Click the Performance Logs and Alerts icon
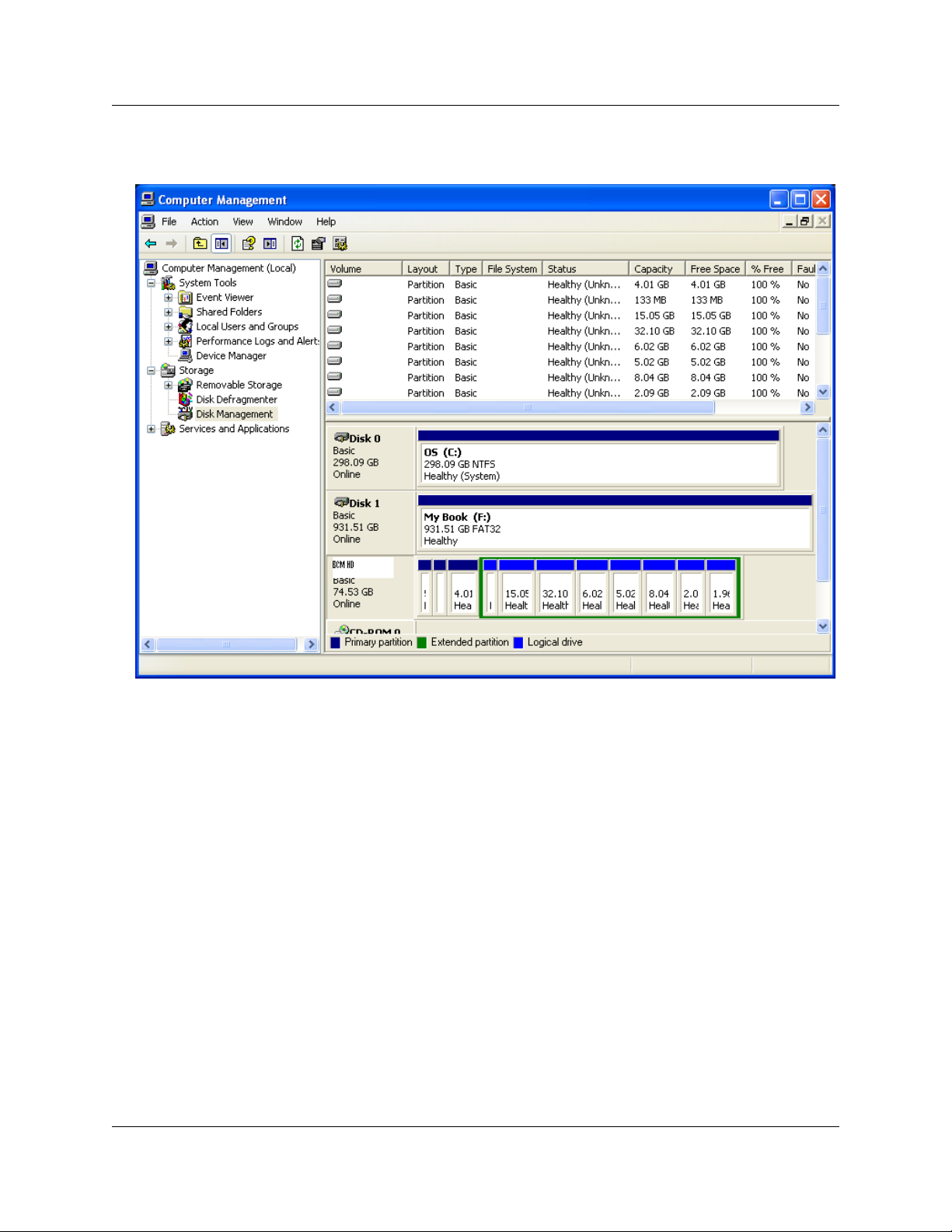This screenshot has height=1232, width=952. (x=185, y=341)
